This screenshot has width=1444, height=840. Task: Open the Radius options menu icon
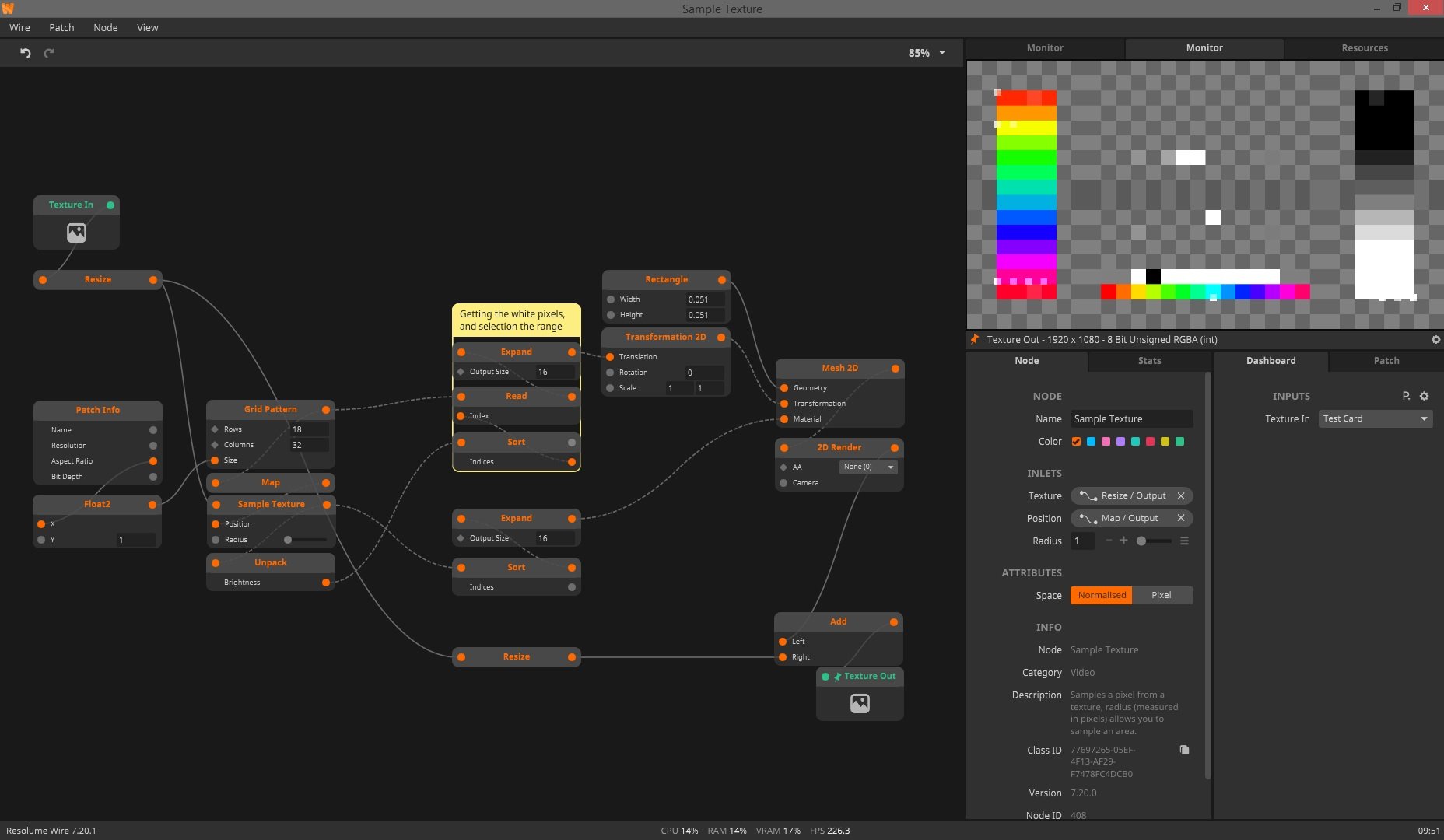coord(1184,541)
